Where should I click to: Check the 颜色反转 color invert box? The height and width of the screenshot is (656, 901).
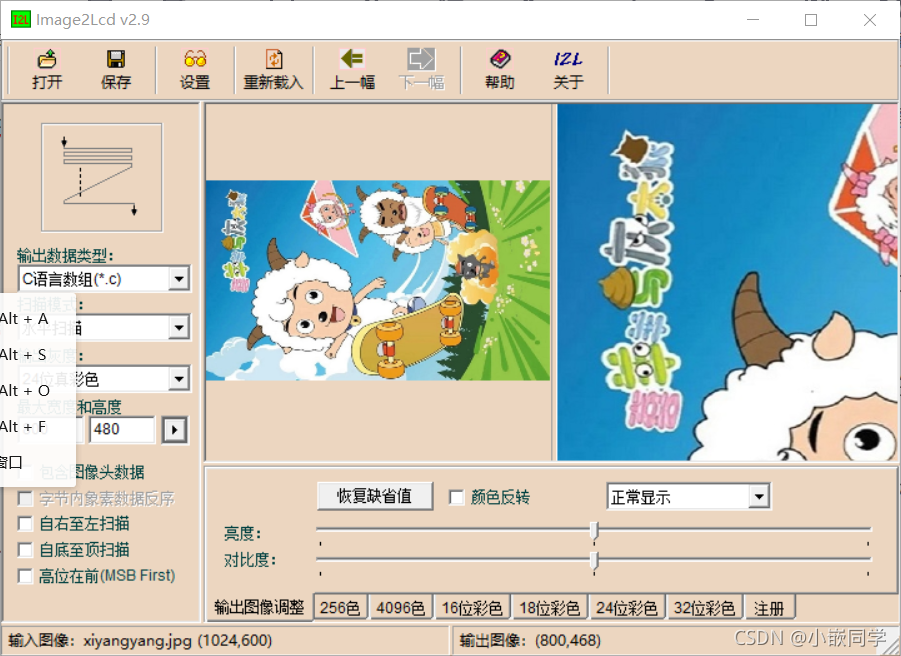pos(456,497)
